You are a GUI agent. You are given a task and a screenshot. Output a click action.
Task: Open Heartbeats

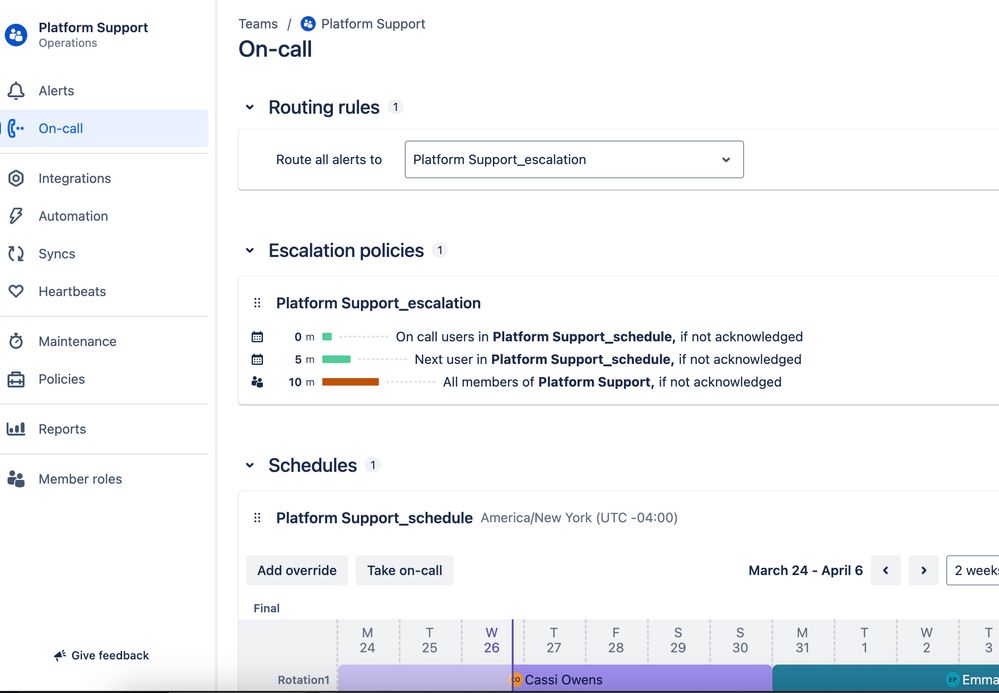(104, 291)
